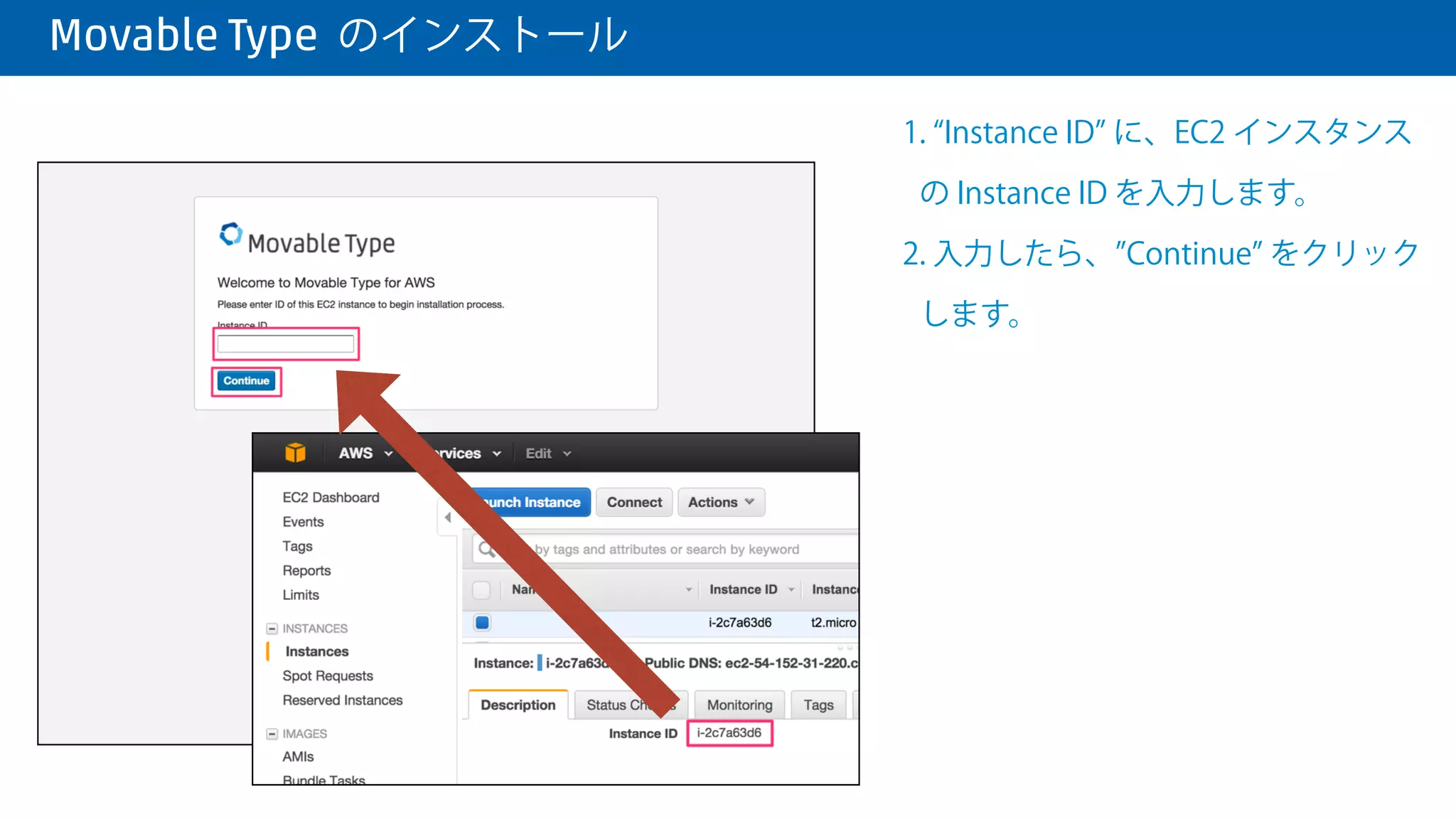This screenshot has height=819, width=1456.
Task: Collapse the IMAGES sidebar section
Action: pyautogui.click(x=272, y=734)
